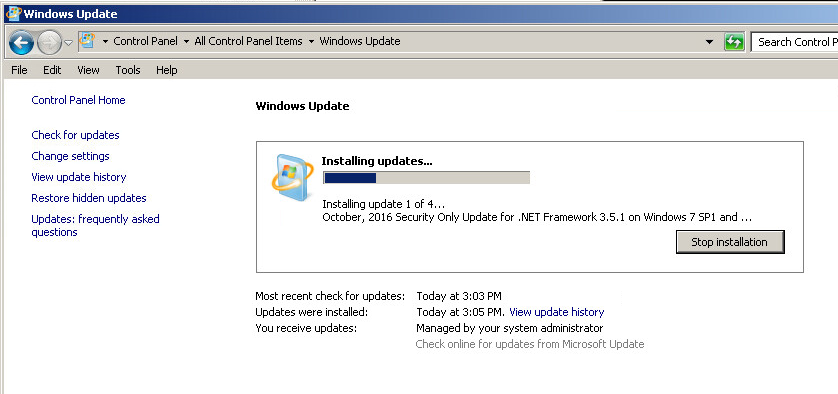Open the Help menu
Image resolution: width=838 pixels, height=394 pixels.
tap(167, 70)
